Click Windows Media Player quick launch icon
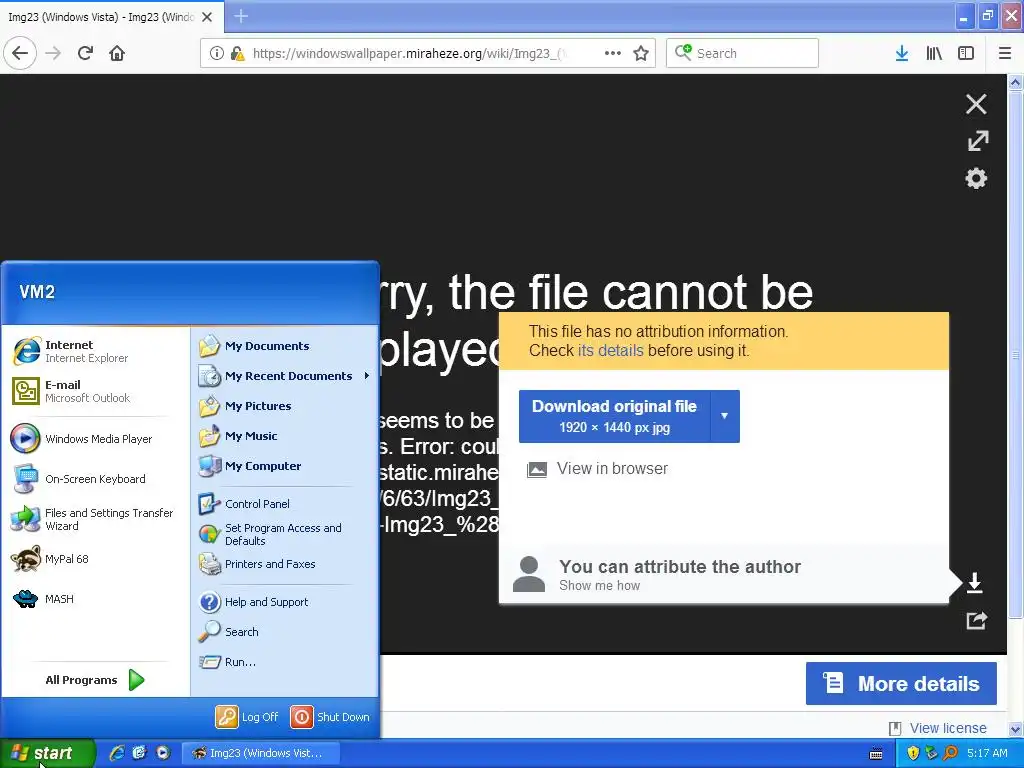1024x768 pixels. point(163,753)
